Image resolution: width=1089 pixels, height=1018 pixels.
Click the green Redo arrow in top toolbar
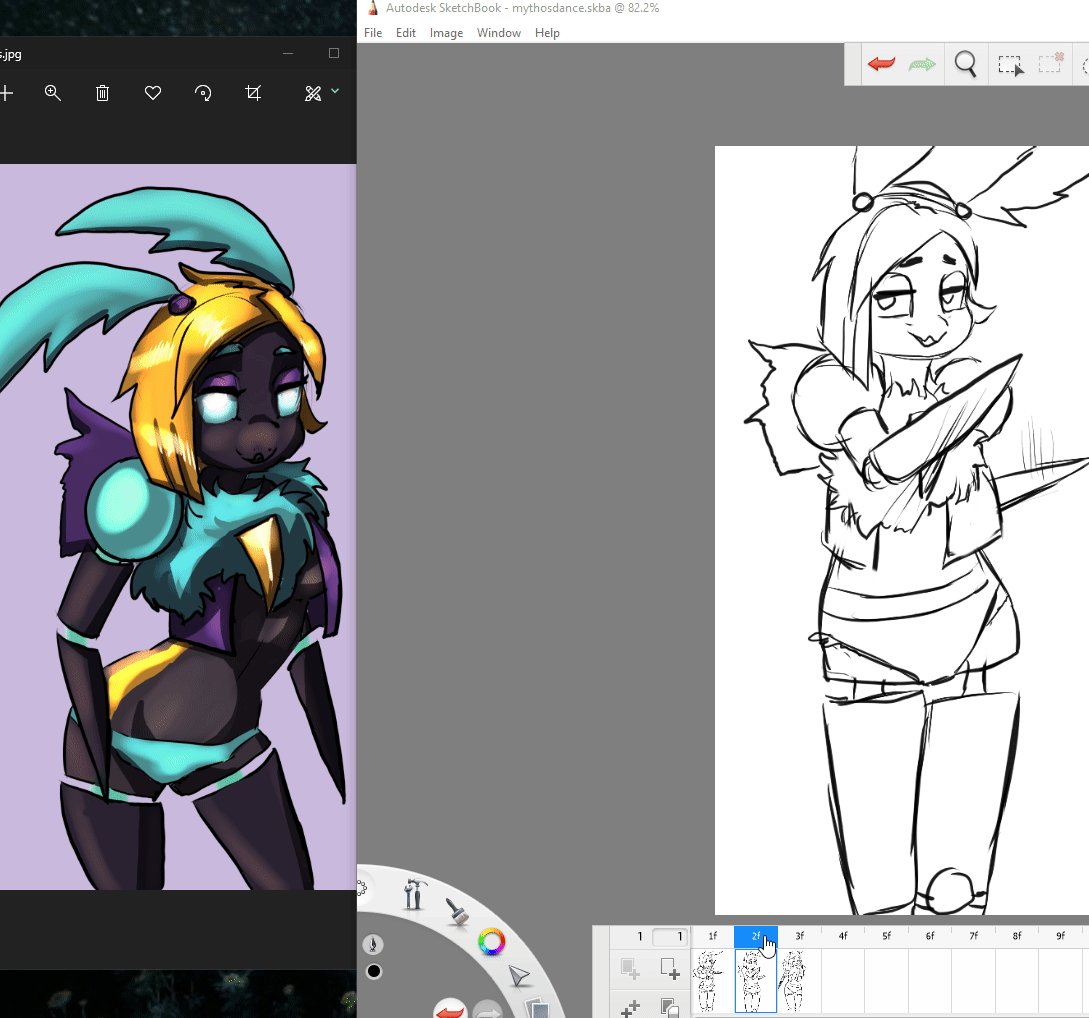pos(922,65)
